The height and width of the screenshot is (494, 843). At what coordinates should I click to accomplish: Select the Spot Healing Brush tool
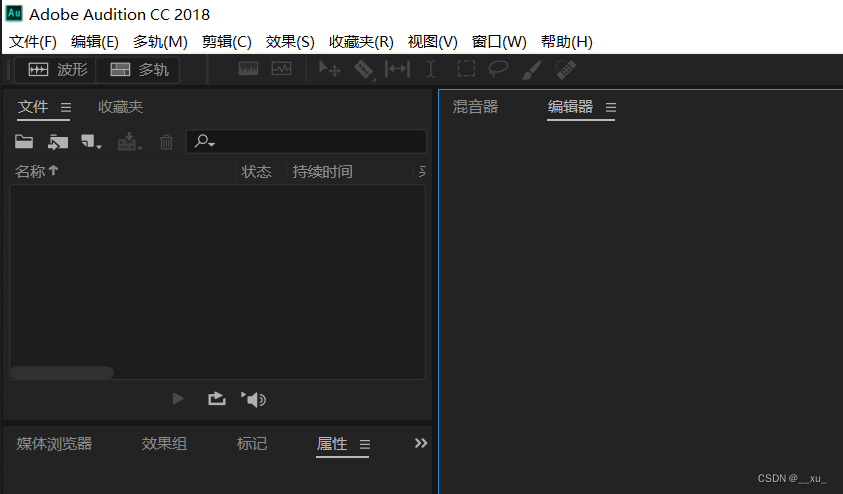click(x=566, y=70)
